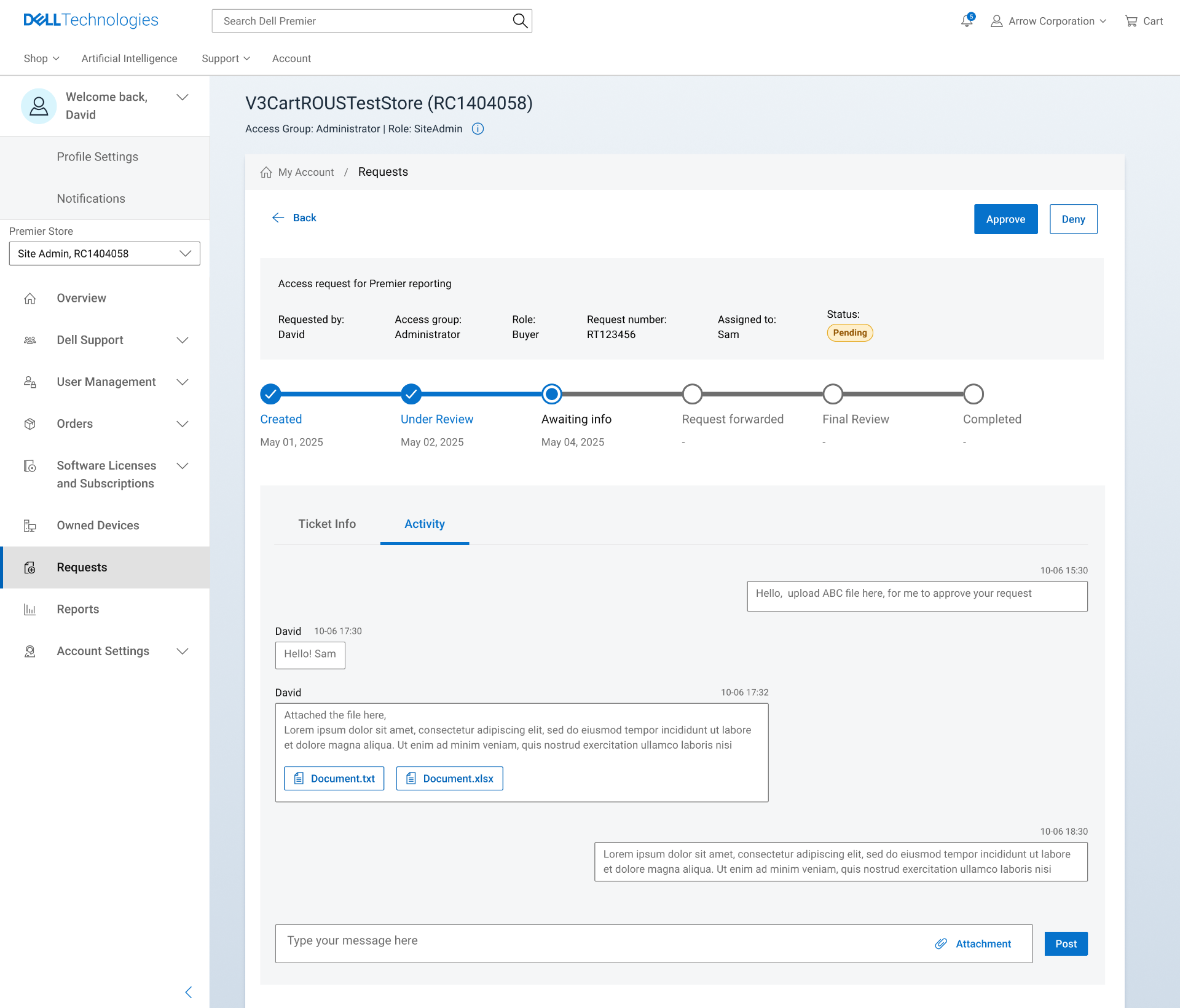Click the Under Review step marker
The height and width of the screenshot is (1008, 1180).
click(411, 394)
